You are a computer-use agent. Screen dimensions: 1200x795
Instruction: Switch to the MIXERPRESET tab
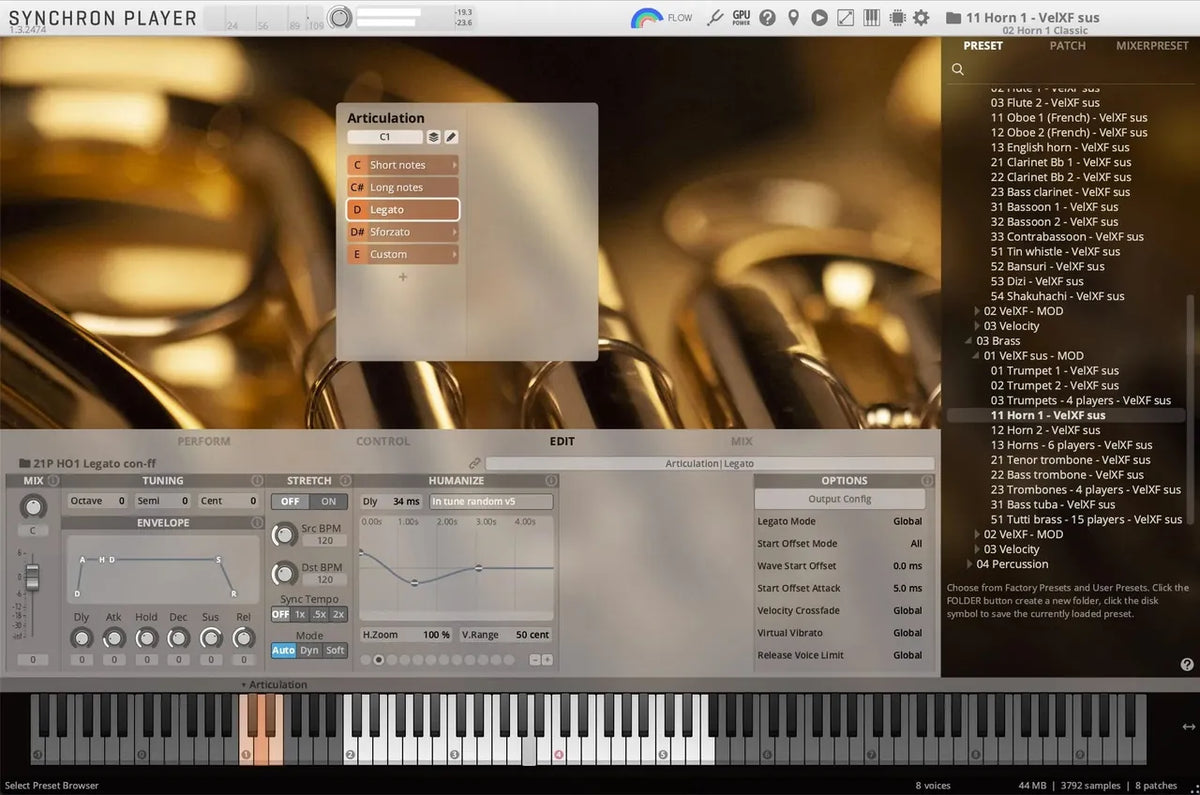1151,45
